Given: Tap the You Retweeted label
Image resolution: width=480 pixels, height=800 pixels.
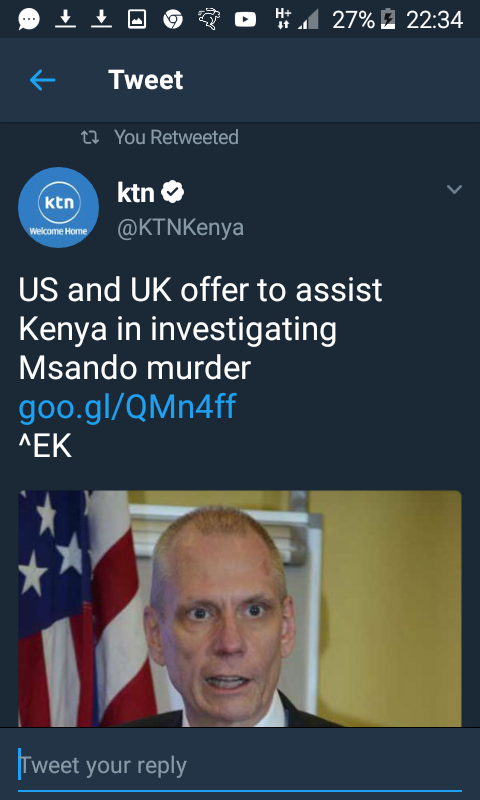Looking at the screenshot, I should (176, 137).
